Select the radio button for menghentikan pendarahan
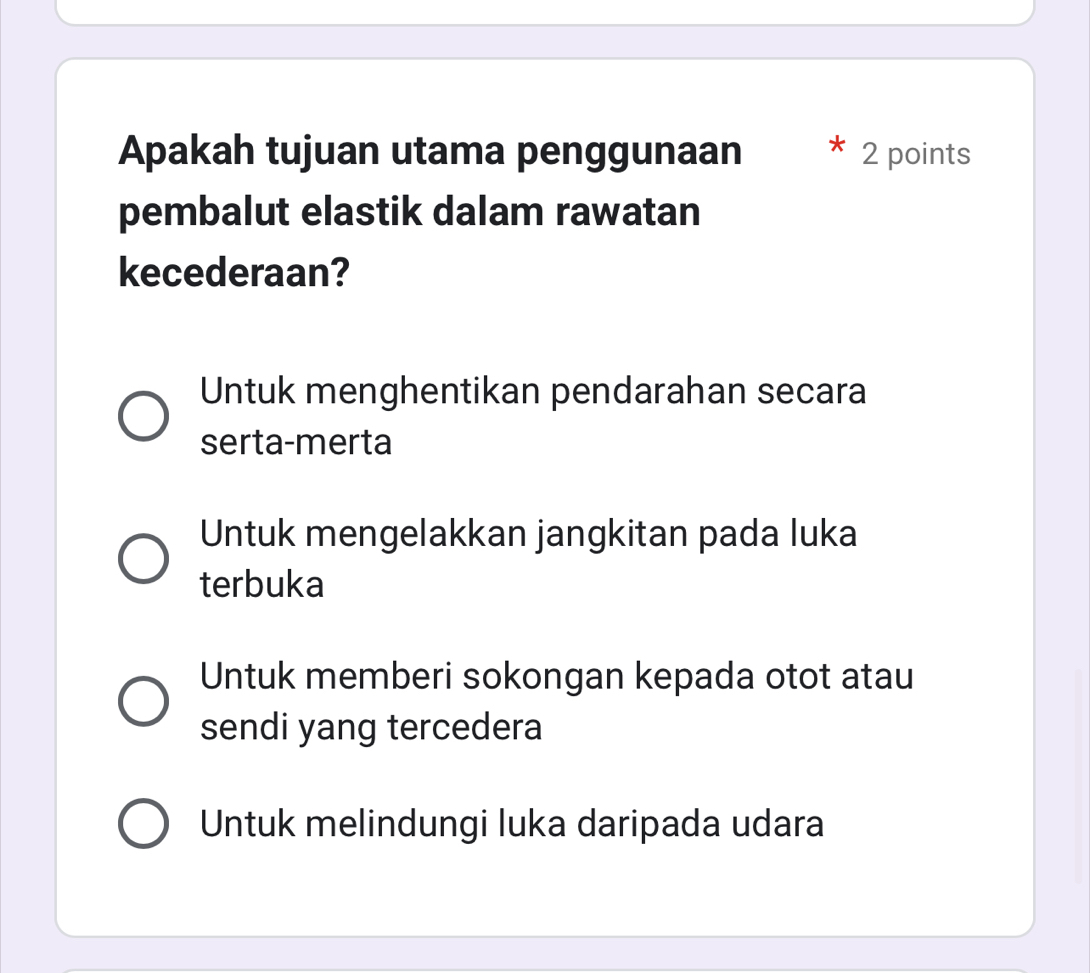The image size is (1090, 973). [x=144, y=416]
